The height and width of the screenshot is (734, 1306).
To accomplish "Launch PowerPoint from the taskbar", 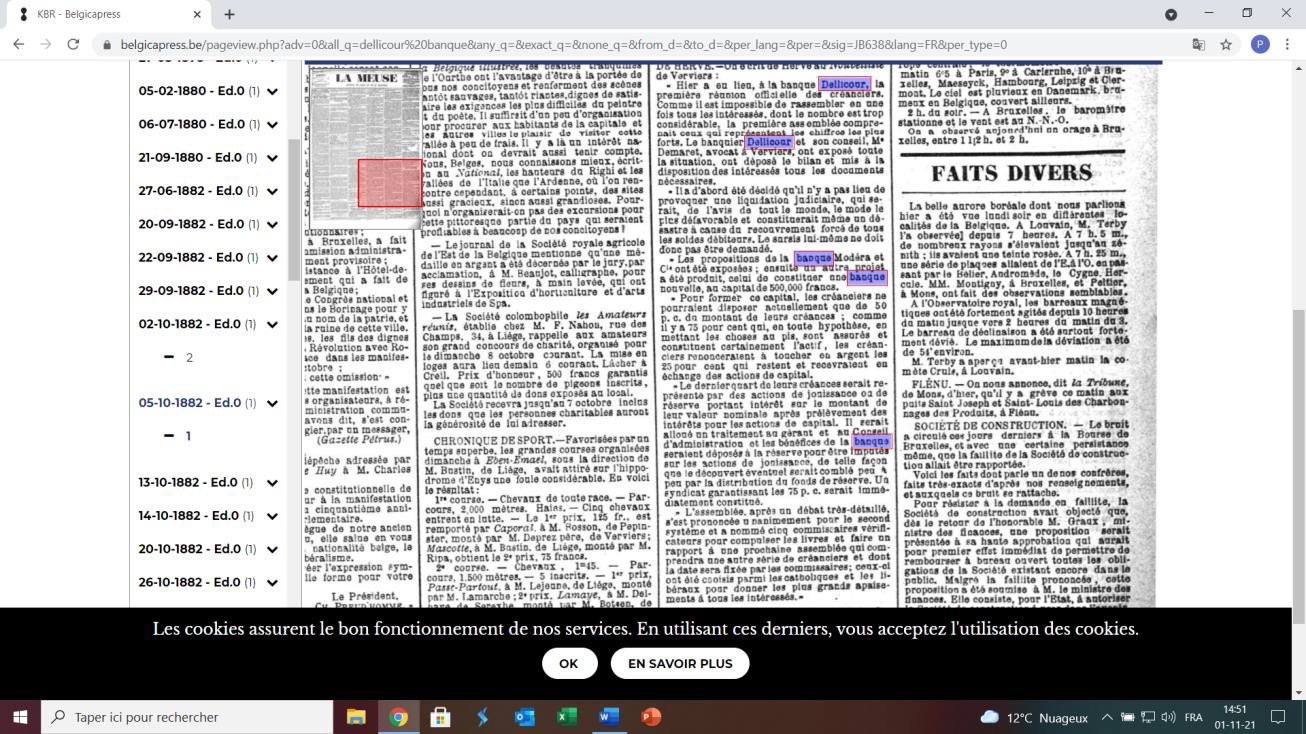I will [651, 717].
